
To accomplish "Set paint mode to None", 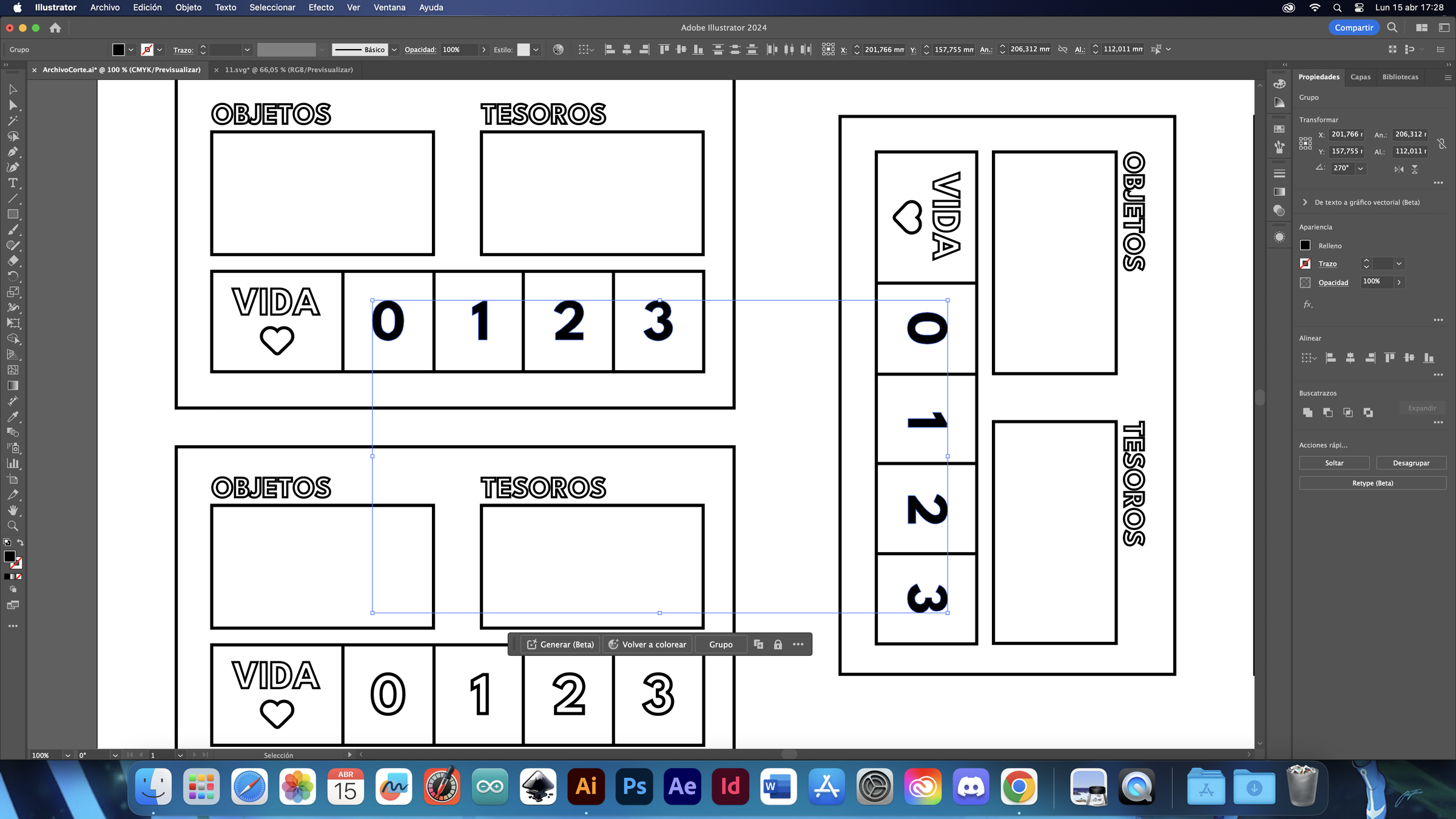I will pyautogui.click(x=19, y=577).
